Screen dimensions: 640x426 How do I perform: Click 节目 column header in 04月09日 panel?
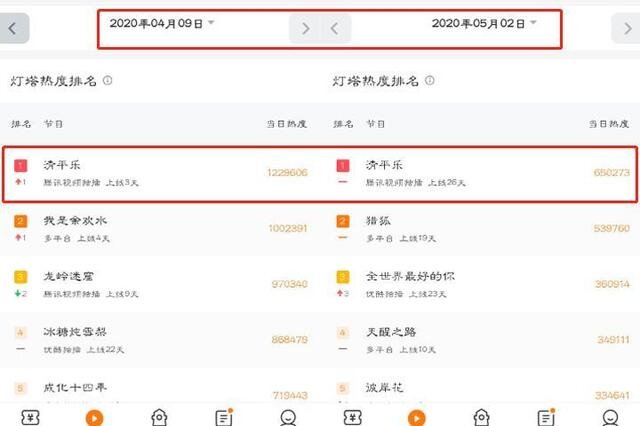click(53, 124)
